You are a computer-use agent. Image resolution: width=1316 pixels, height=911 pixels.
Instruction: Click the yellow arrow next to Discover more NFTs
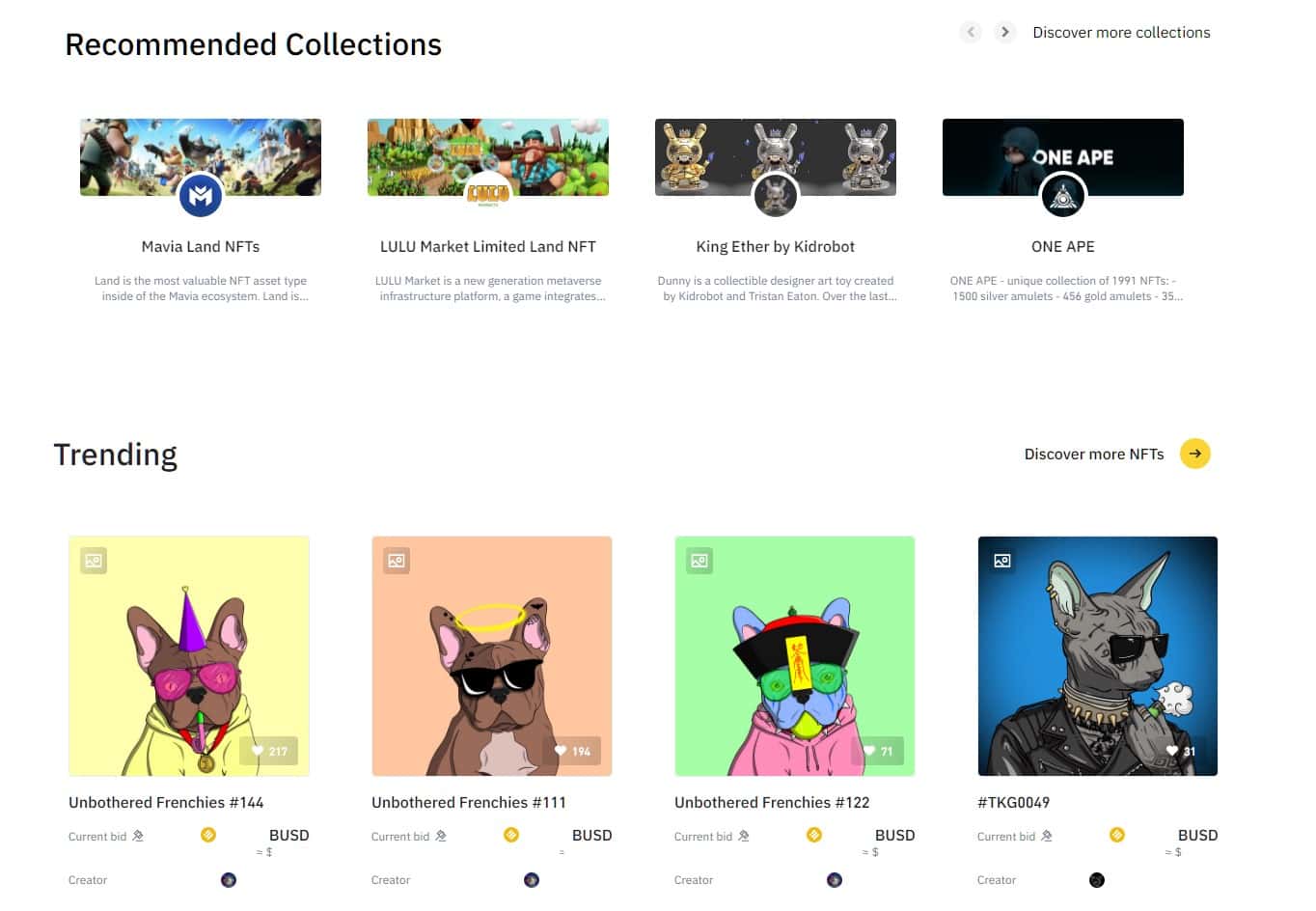pyautogui.click(x=1195, y=454)
